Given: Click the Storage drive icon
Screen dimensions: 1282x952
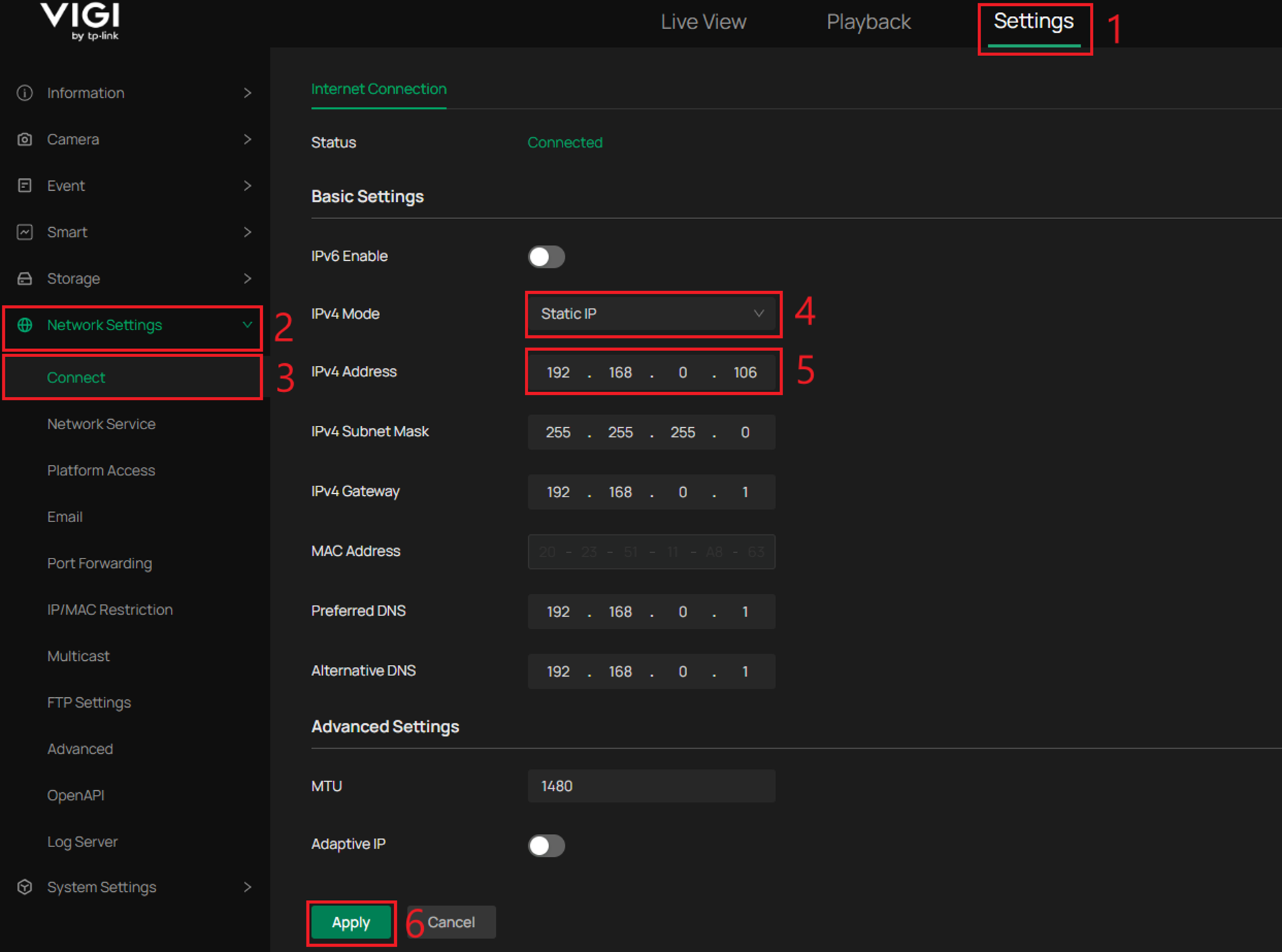Looking at the screenshot, I should tap(24, 279).
